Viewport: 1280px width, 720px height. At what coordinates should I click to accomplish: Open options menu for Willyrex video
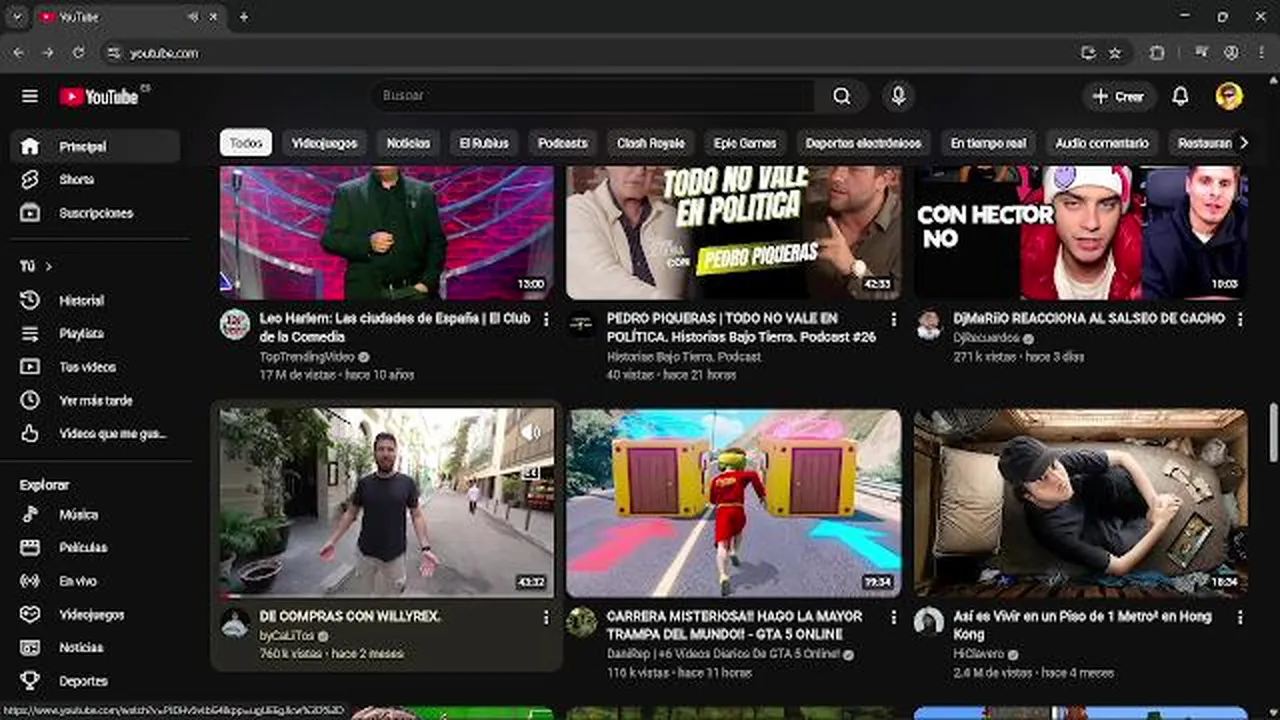point(545,618)
